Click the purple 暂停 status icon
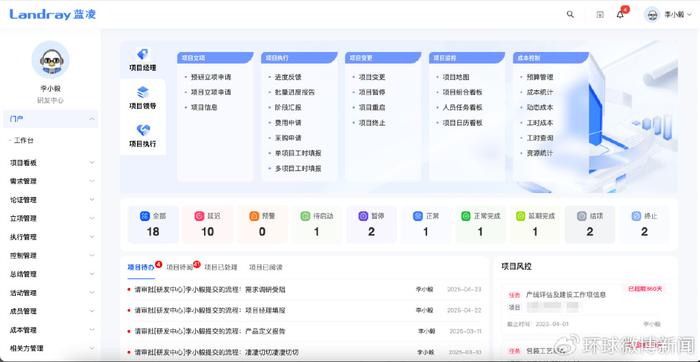Image resolution: width=700 pixels, height=362 pixels. coord(363,216)
